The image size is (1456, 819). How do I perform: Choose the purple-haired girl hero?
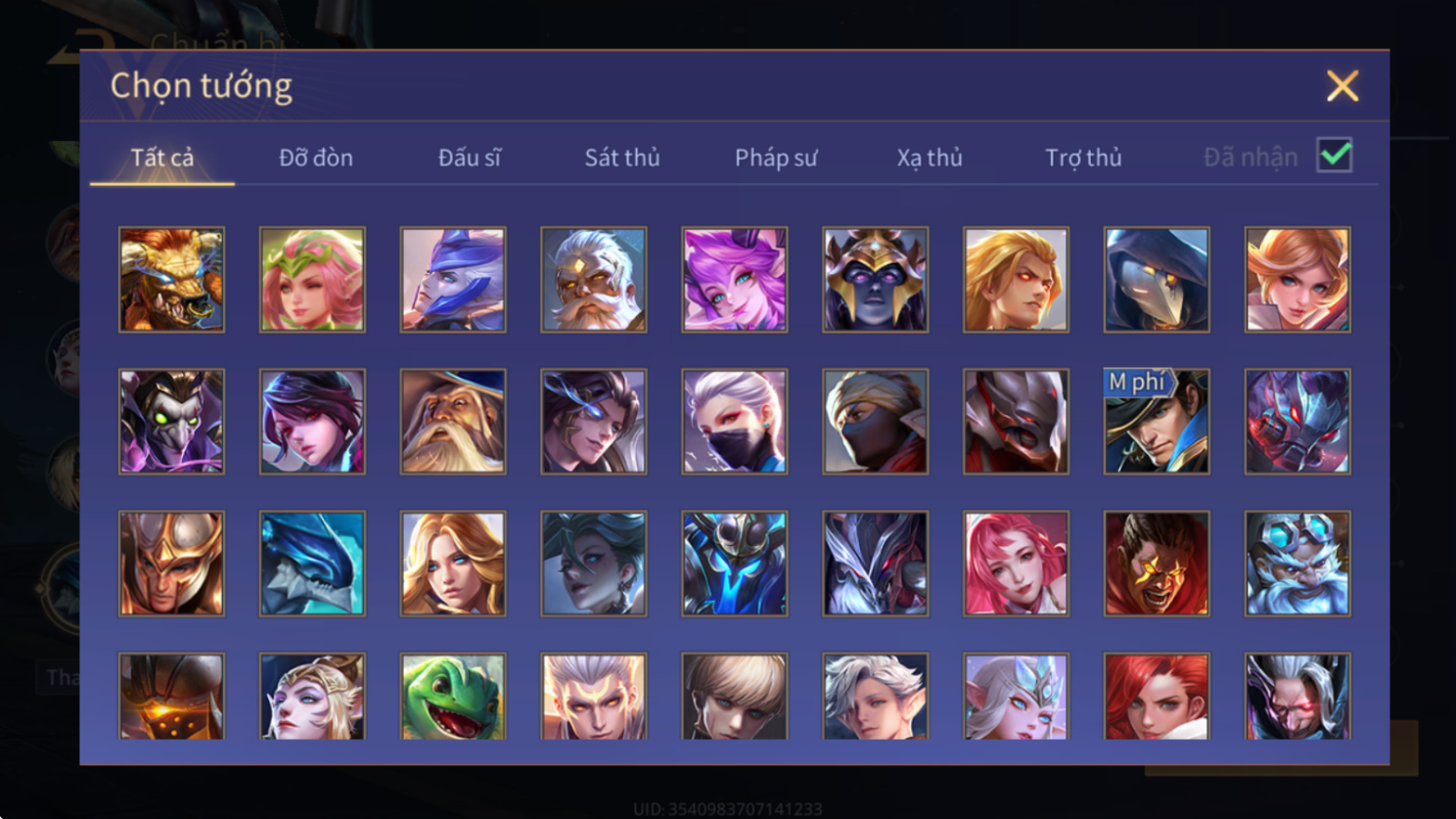pyautogui.click(x=734, y=280)
